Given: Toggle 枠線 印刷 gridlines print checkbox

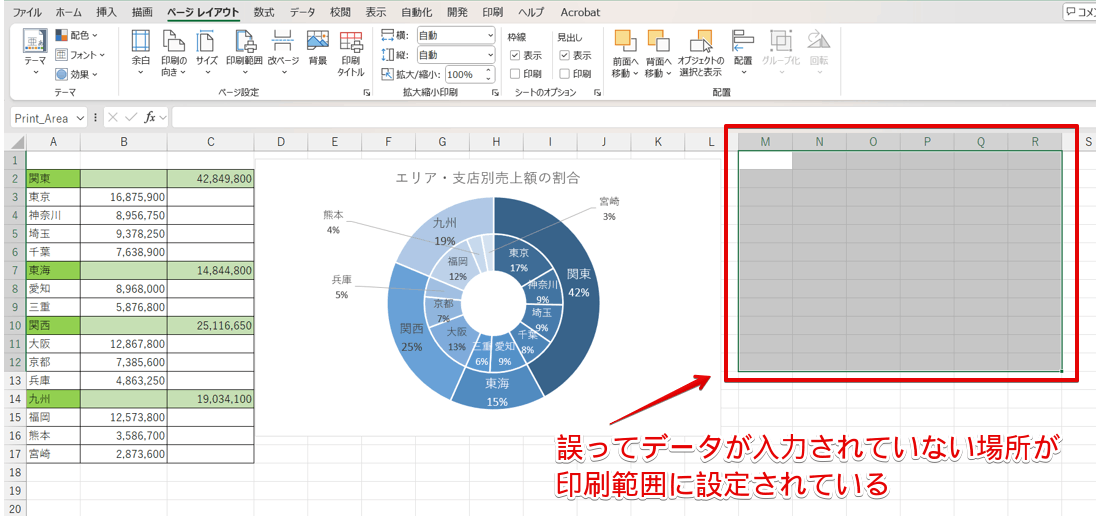Looking at the screenshot, I should point(514,73).
